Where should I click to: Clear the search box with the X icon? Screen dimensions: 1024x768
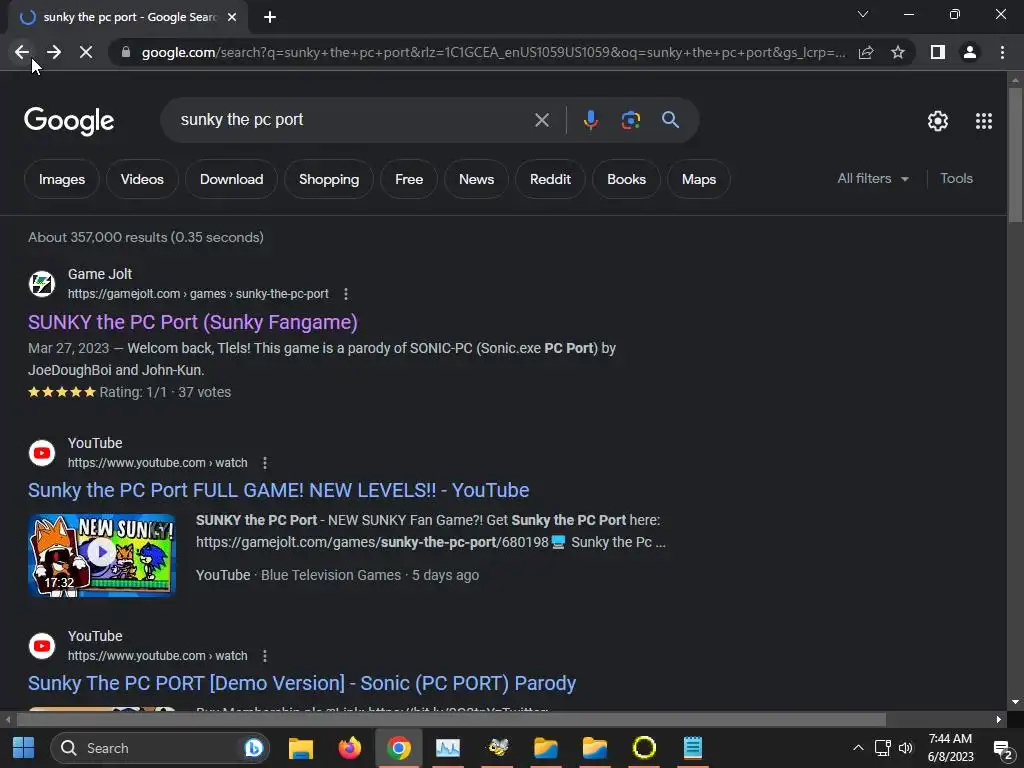click(541, 120)
